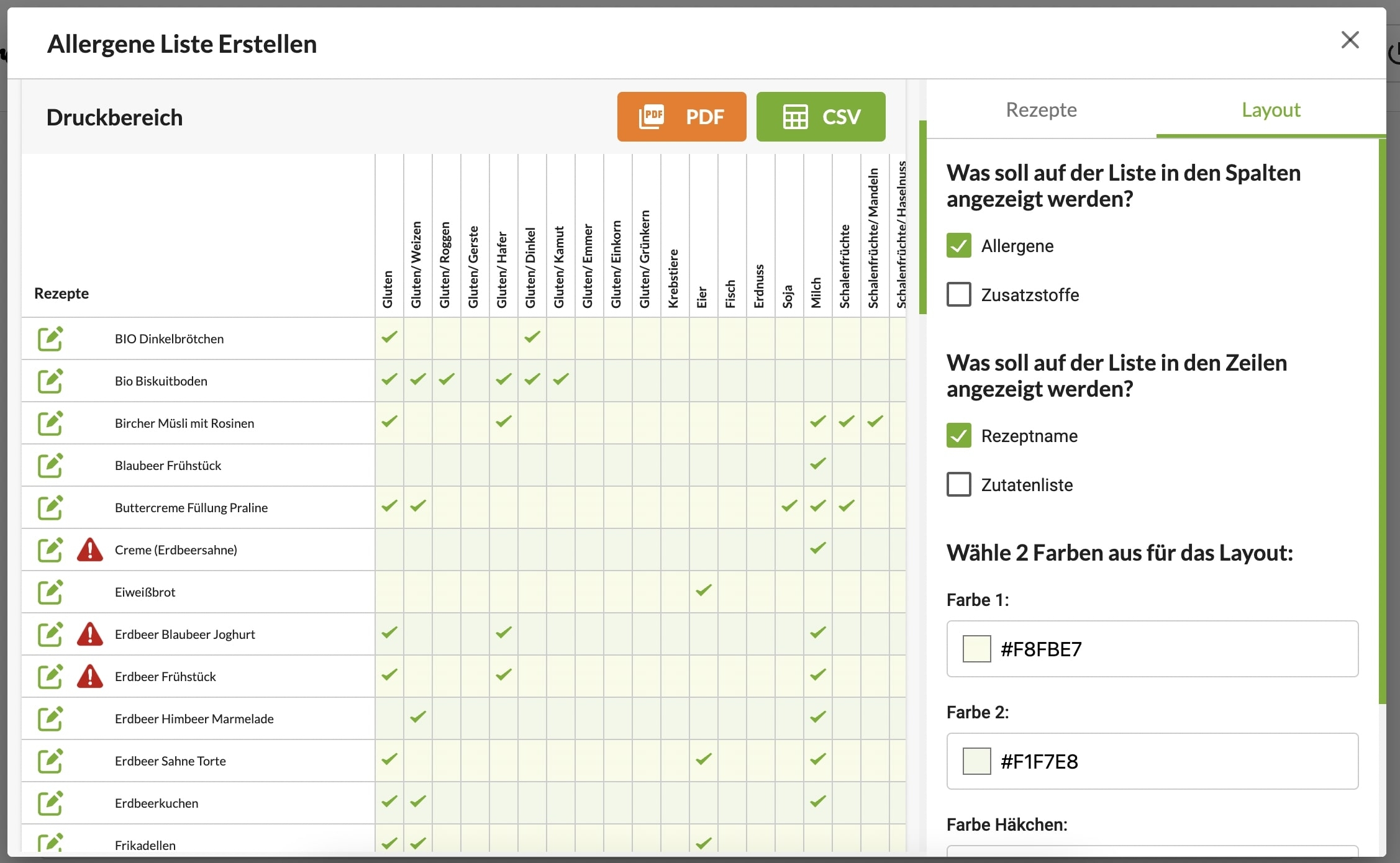Uncheck the Allergene checkbox
Image resolution: width=1400 pixels, height=863 pixels.
[958, 246]
